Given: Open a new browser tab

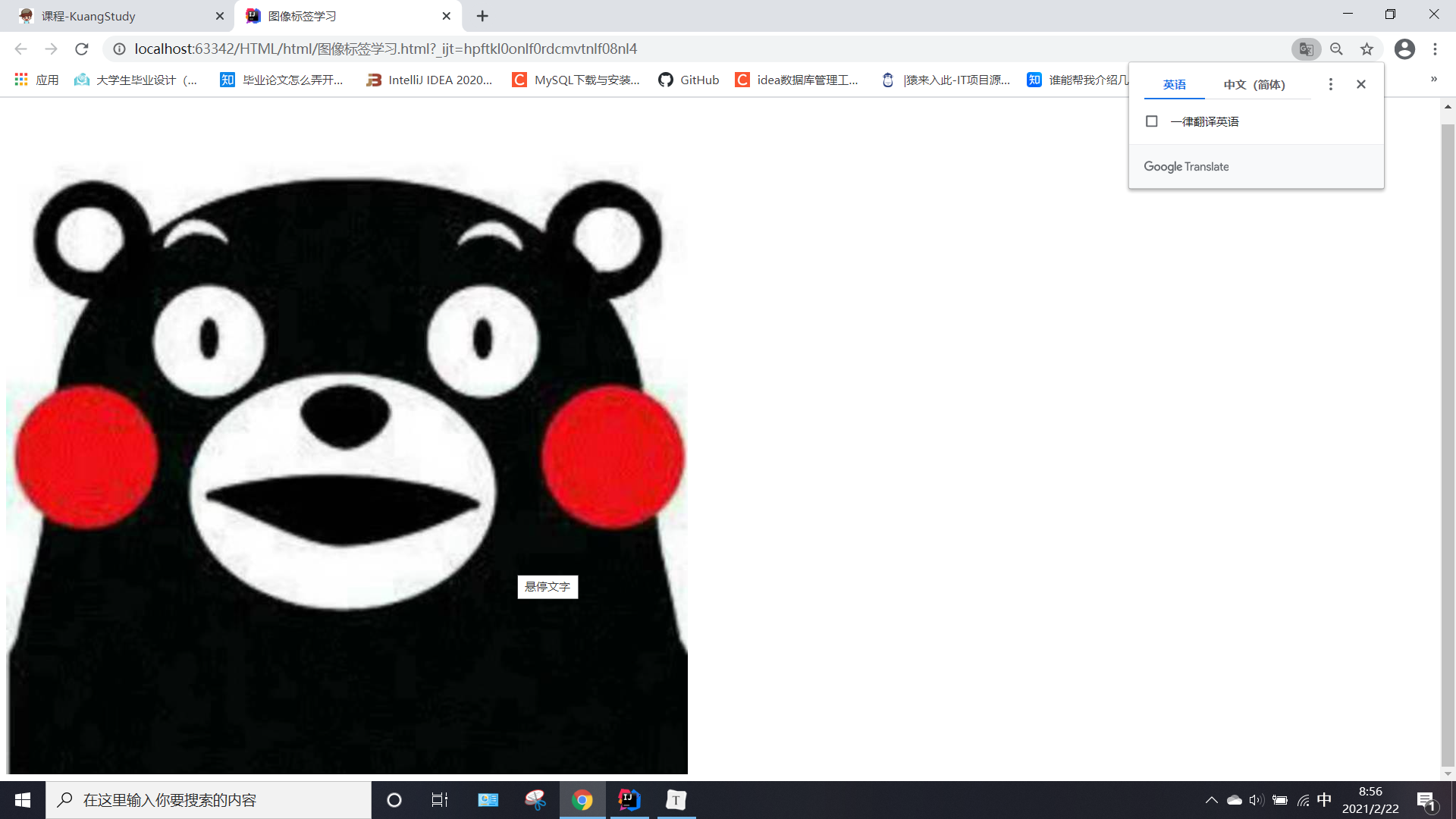Looking at the screenshot, I should click(x=482, y=16).
